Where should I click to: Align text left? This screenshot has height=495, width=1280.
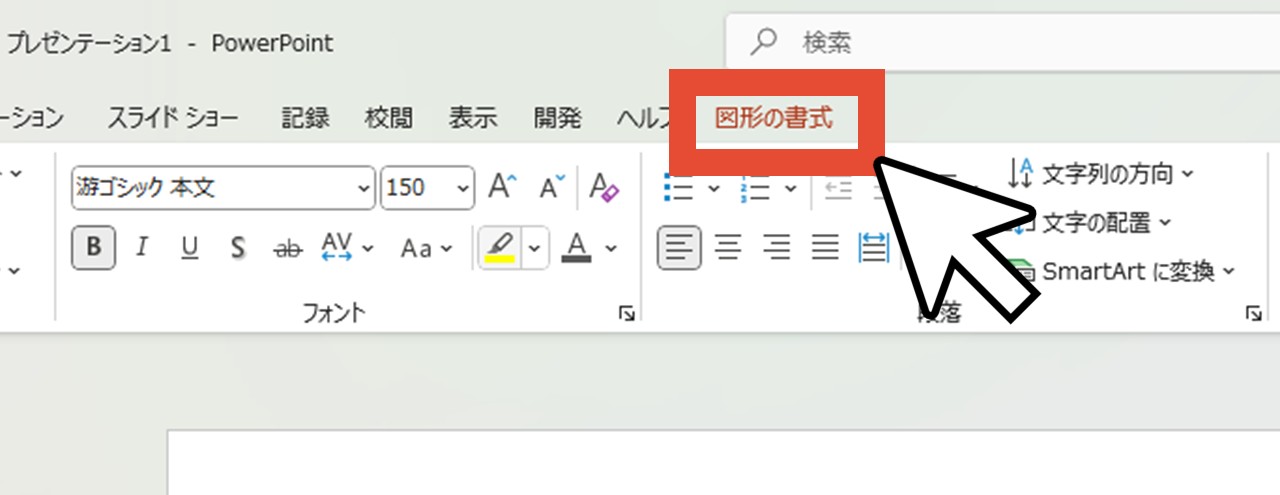(679, 247)
